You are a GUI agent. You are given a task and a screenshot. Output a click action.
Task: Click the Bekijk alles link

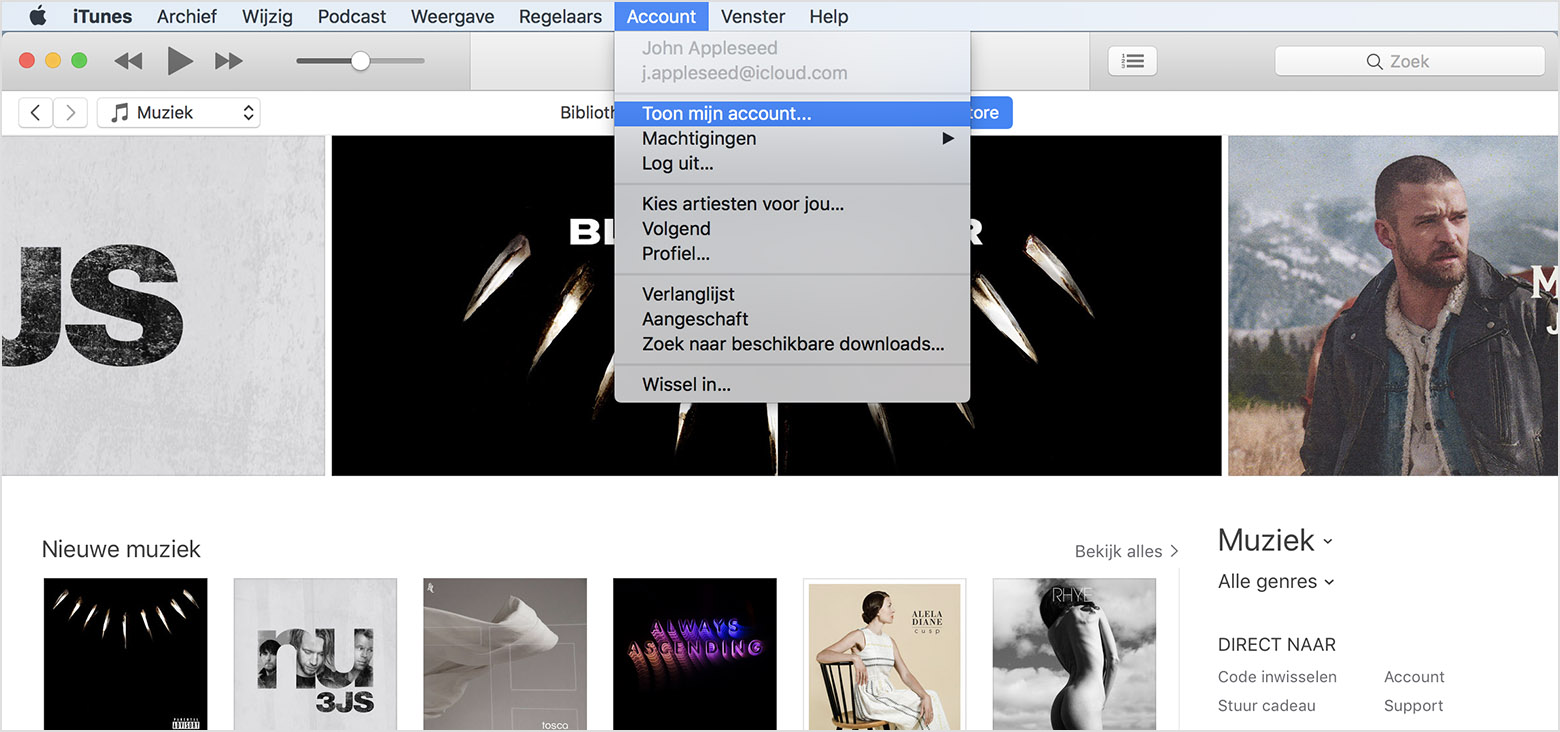(1126, 551)
